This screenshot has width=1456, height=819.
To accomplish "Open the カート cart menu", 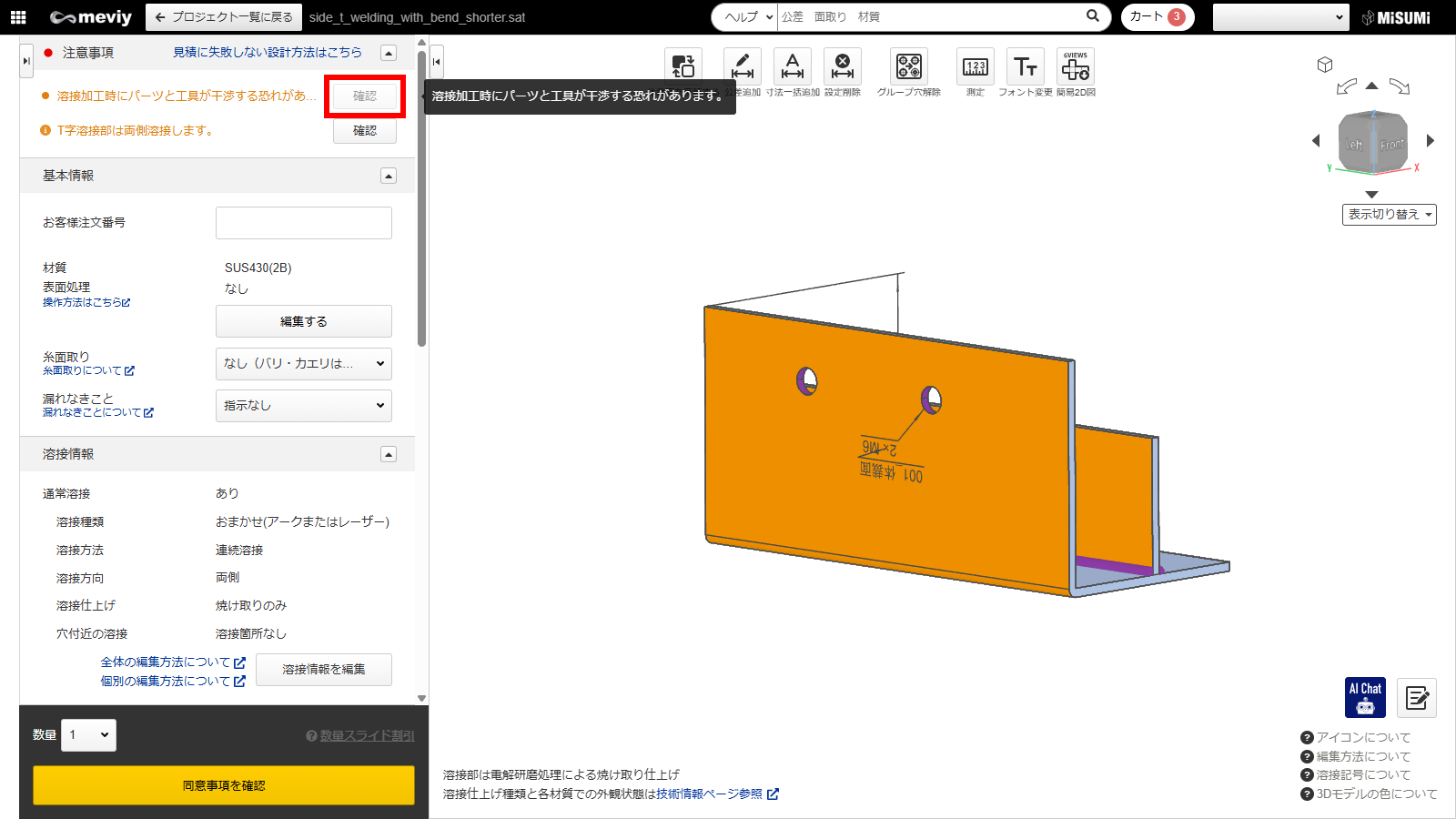I will (1157, 17).
